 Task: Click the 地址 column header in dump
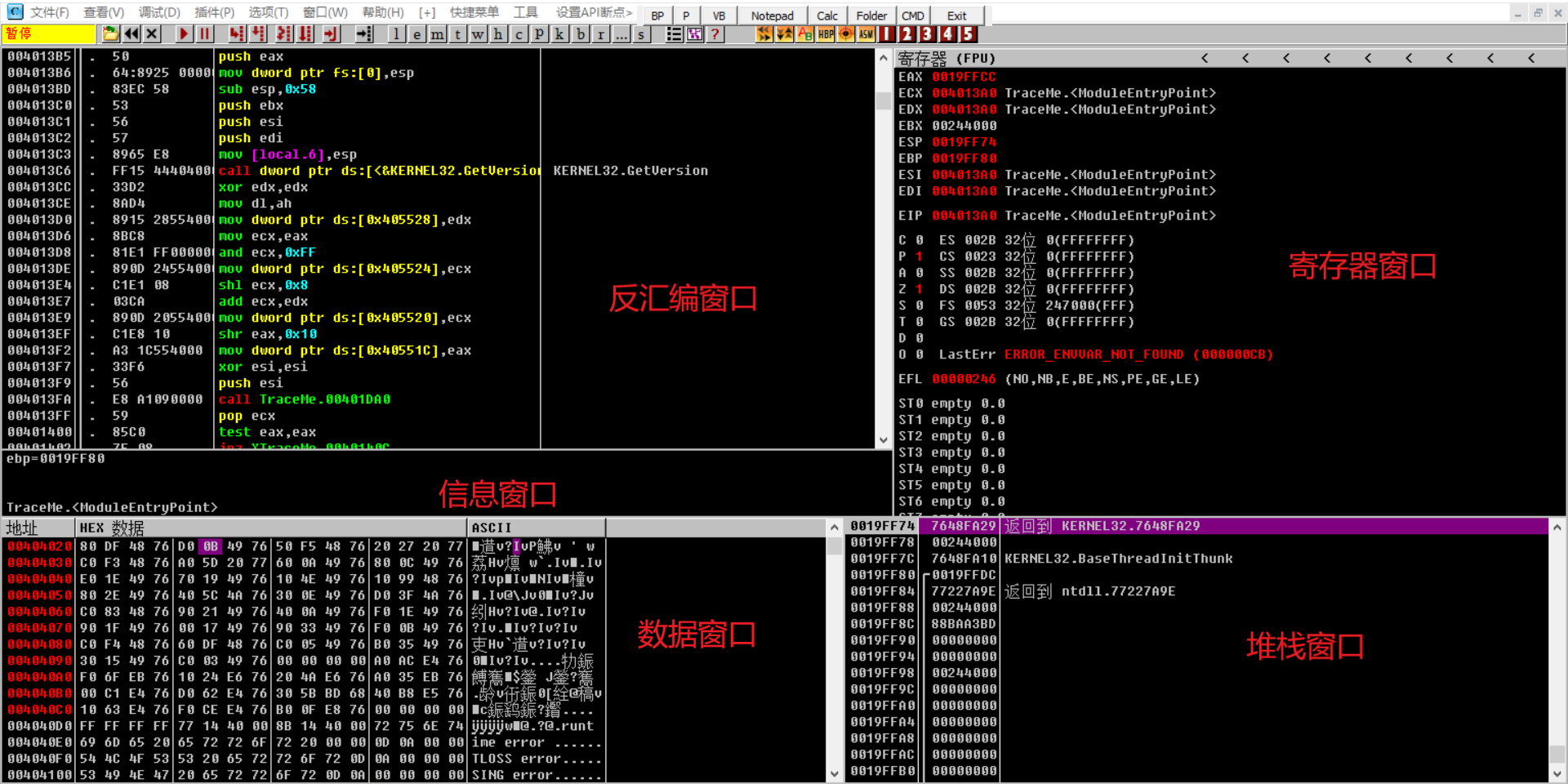click(39, 528)
